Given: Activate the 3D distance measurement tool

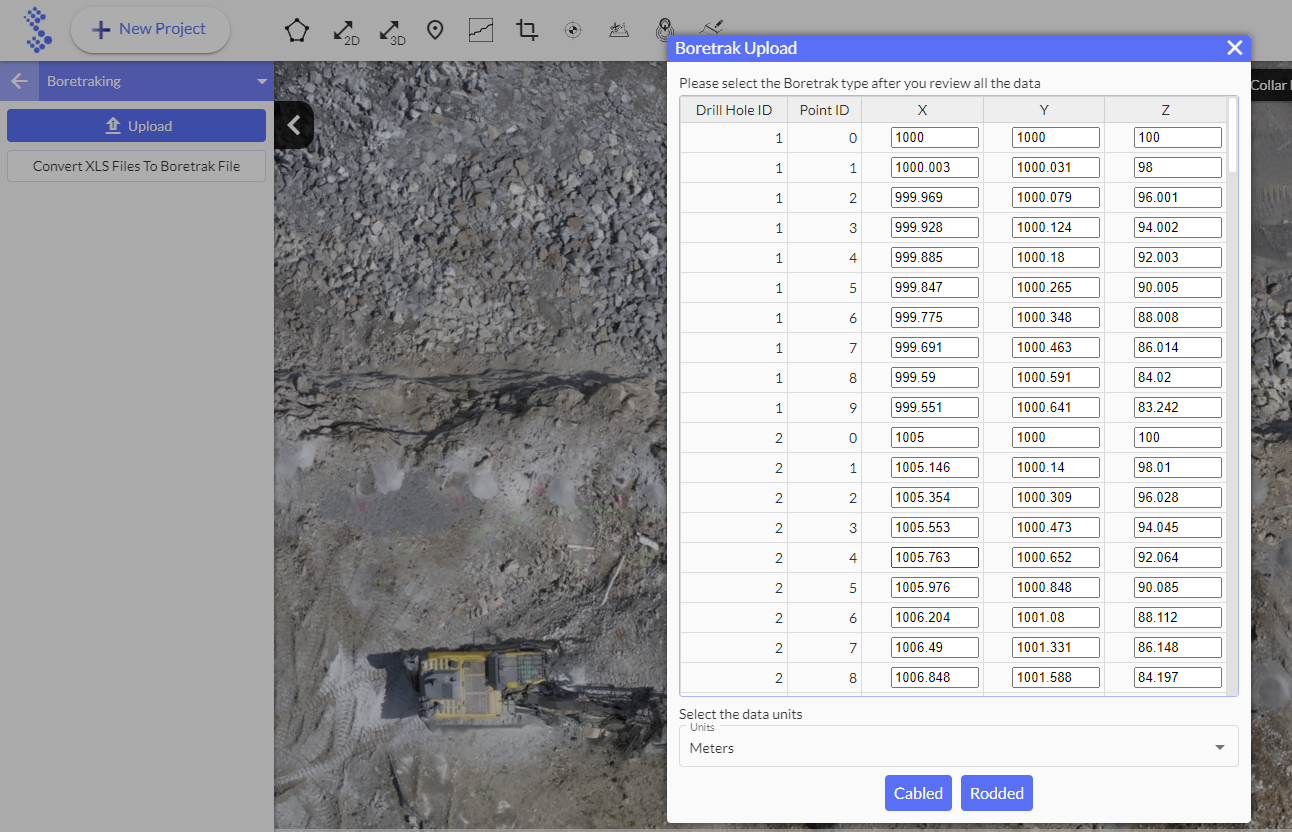Looking at the screenshot, I should [x=391, y=31].
